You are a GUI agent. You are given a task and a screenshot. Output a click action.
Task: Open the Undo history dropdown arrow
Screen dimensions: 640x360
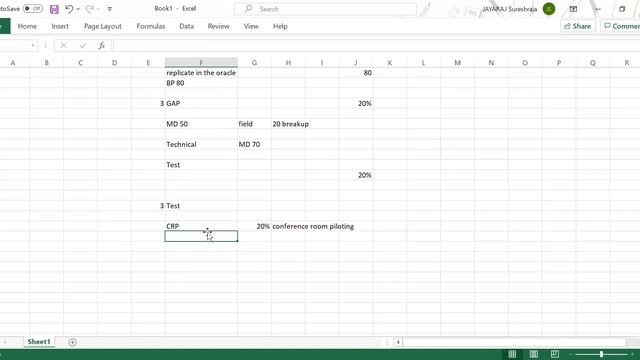(x=78, y=9)
